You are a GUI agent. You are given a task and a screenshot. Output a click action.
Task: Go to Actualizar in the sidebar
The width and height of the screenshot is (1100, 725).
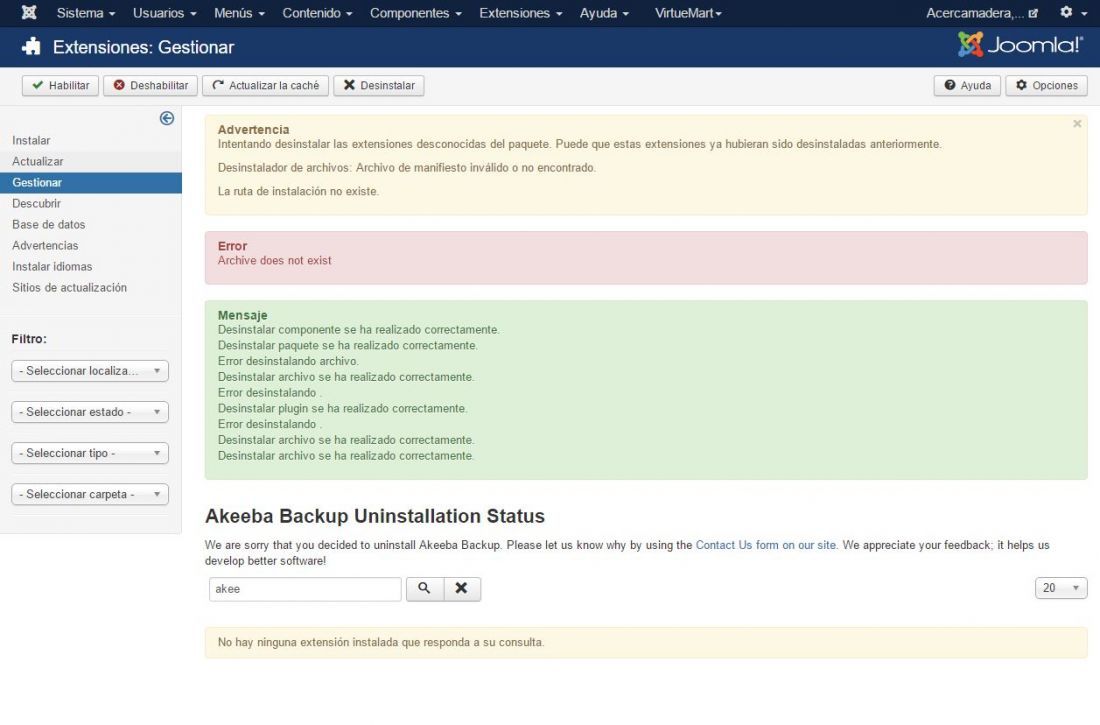[37, 161]
